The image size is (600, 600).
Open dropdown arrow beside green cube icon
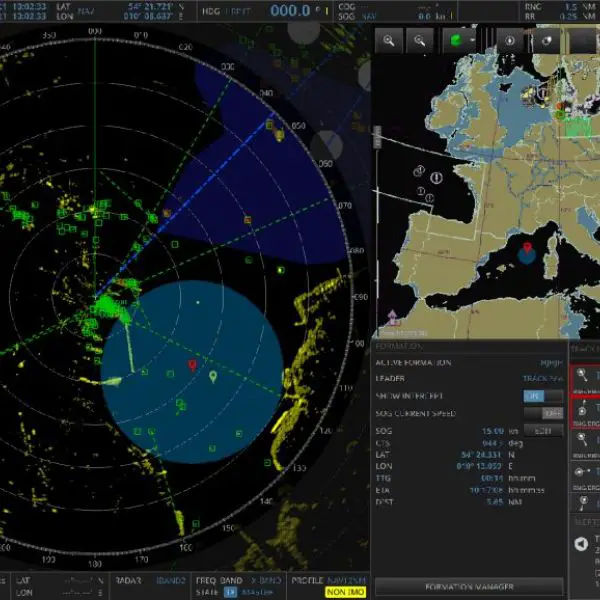coord(472,41)
